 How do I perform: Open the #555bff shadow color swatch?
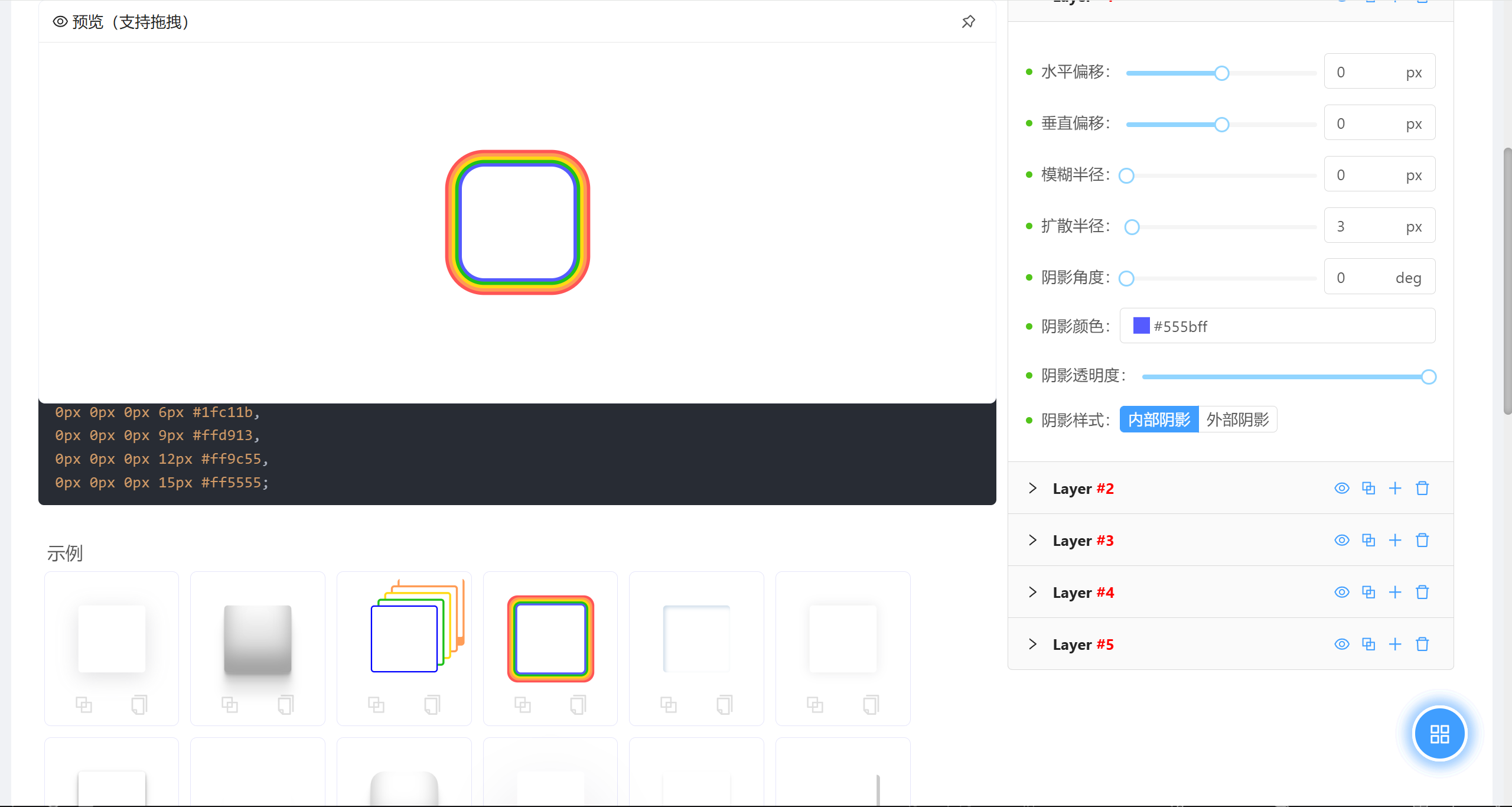(1141, 326)
